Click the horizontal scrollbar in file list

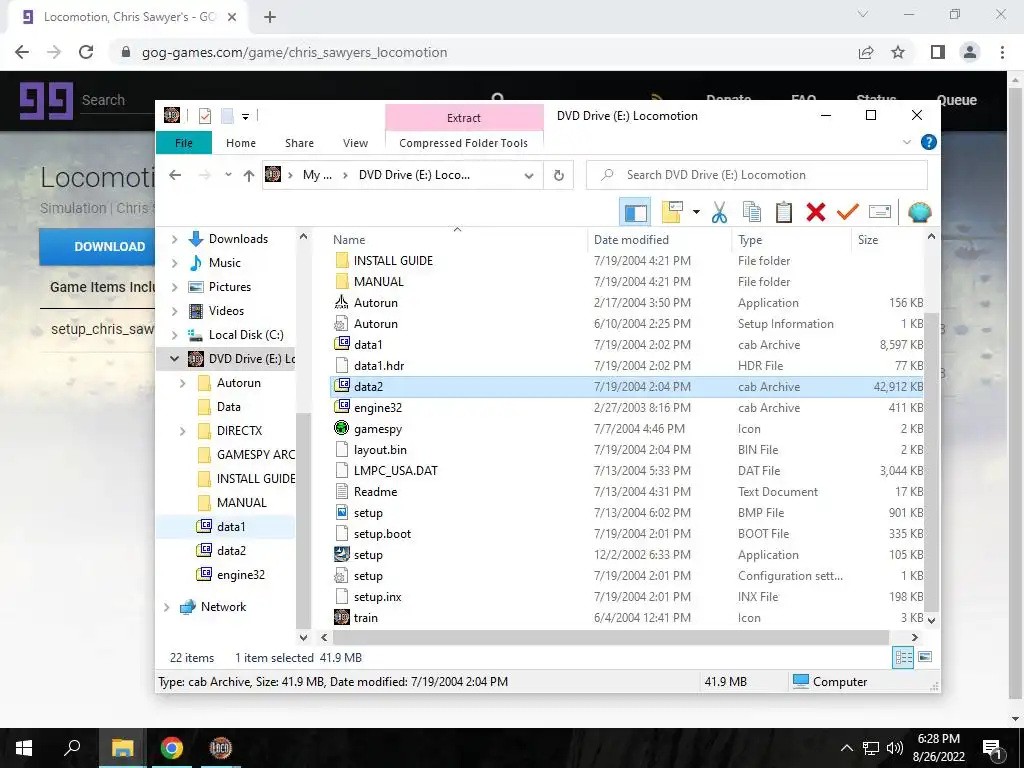pyautogui.click(x=611, y=637)
